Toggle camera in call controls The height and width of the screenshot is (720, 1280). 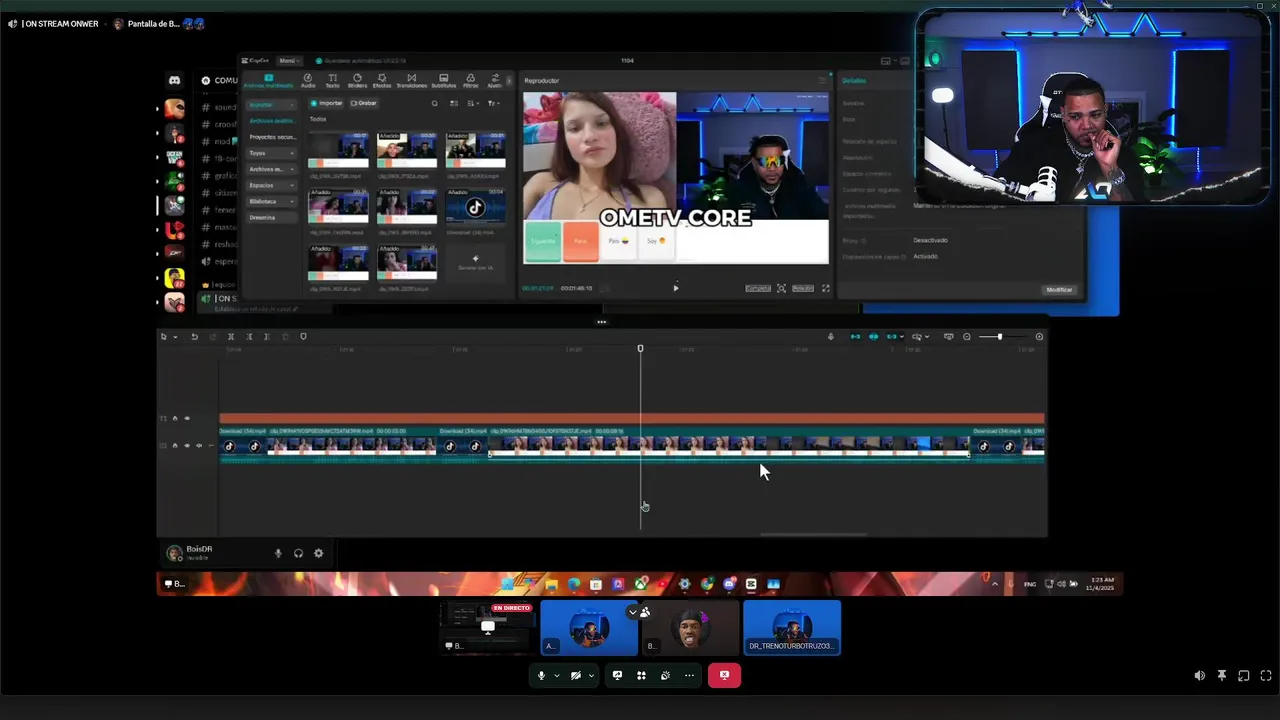(x=575, y=675)
